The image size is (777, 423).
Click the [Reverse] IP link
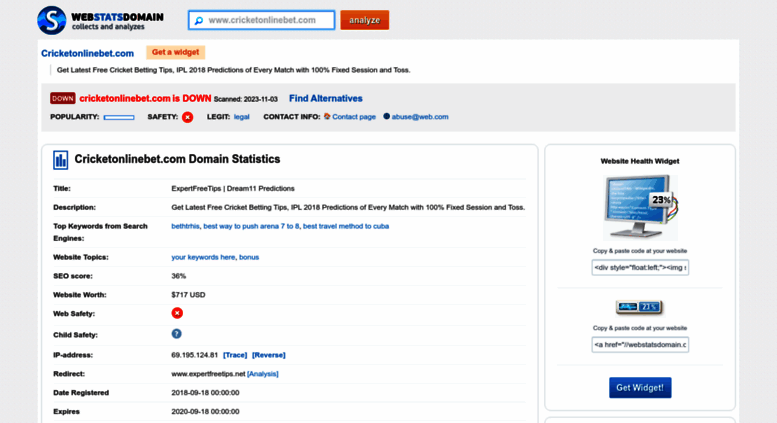pos(269,355)
